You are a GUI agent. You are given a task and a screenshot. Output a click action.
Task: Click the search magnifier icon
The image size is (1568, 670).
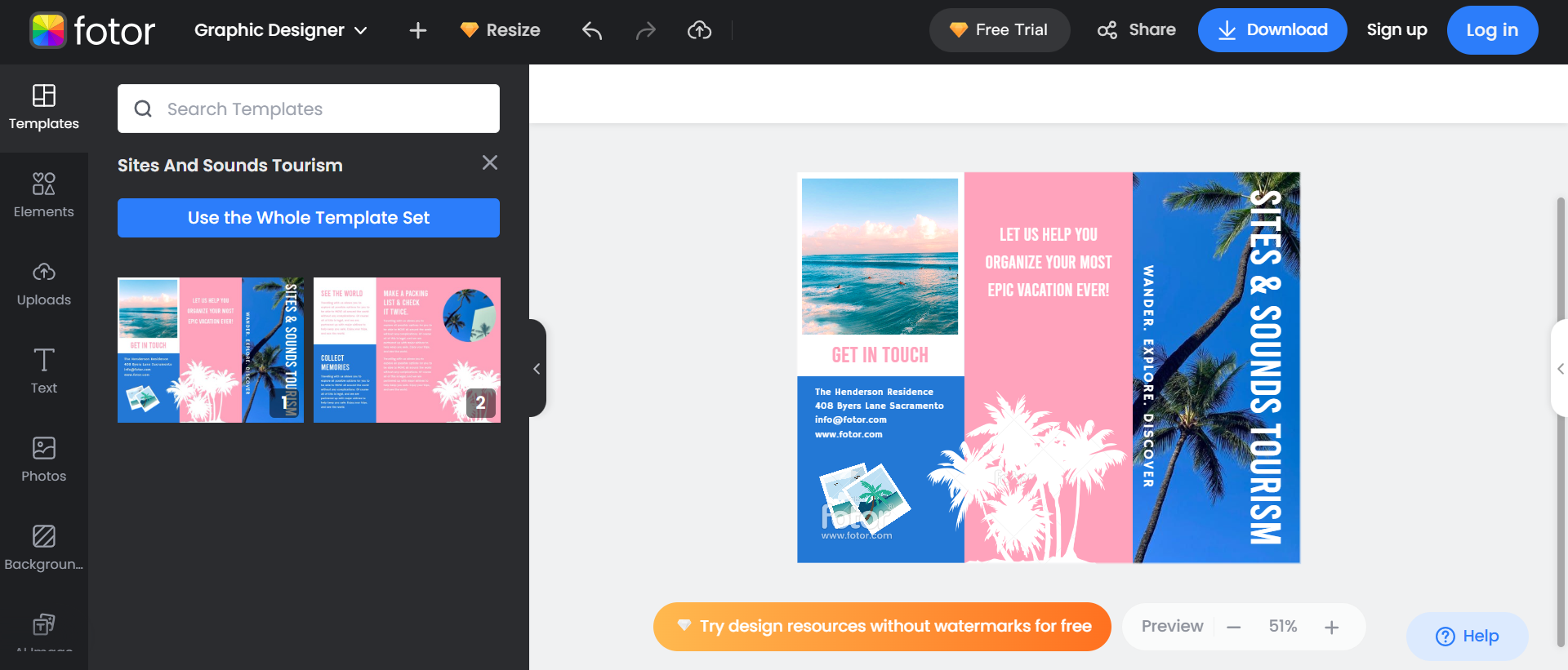tap(143, 109)
